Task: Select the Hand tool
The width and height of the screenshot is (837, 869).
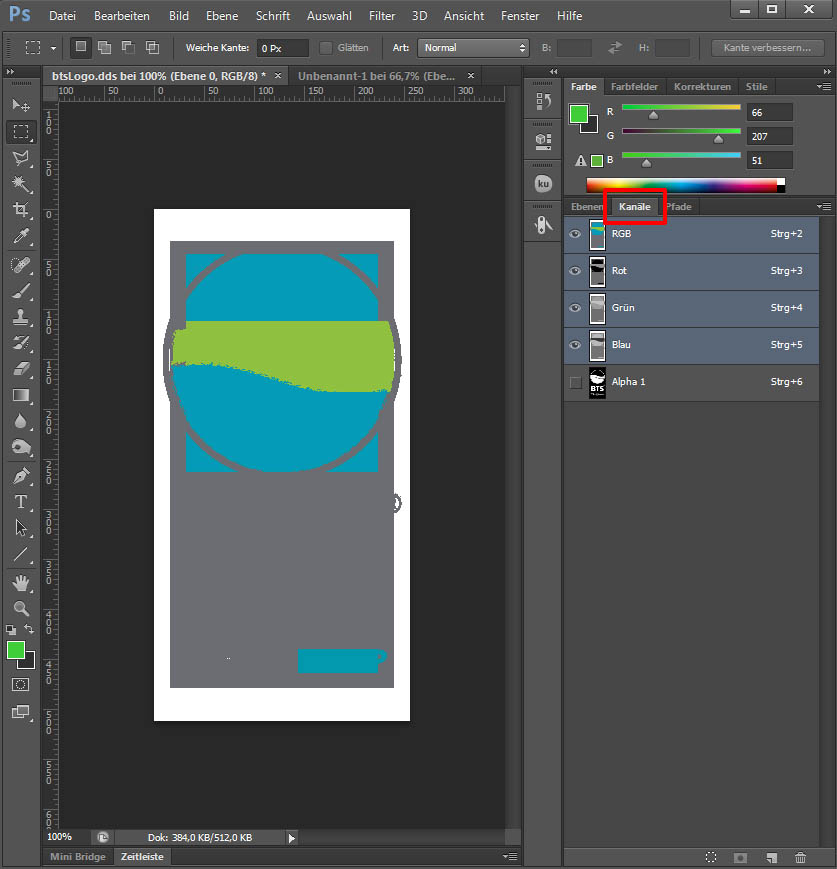Action: click(20, 582)
